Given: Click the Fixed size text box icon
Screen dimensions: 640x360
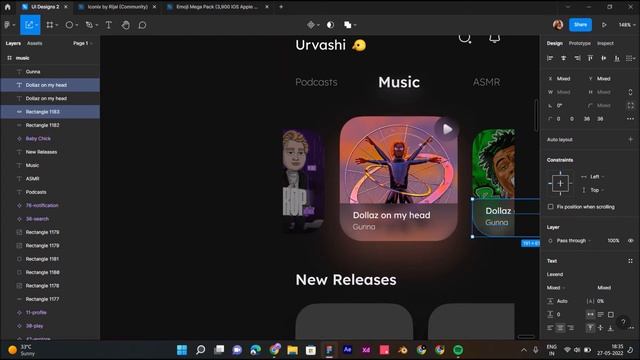Looking at the screenshot, I should [x=611, y=314].
